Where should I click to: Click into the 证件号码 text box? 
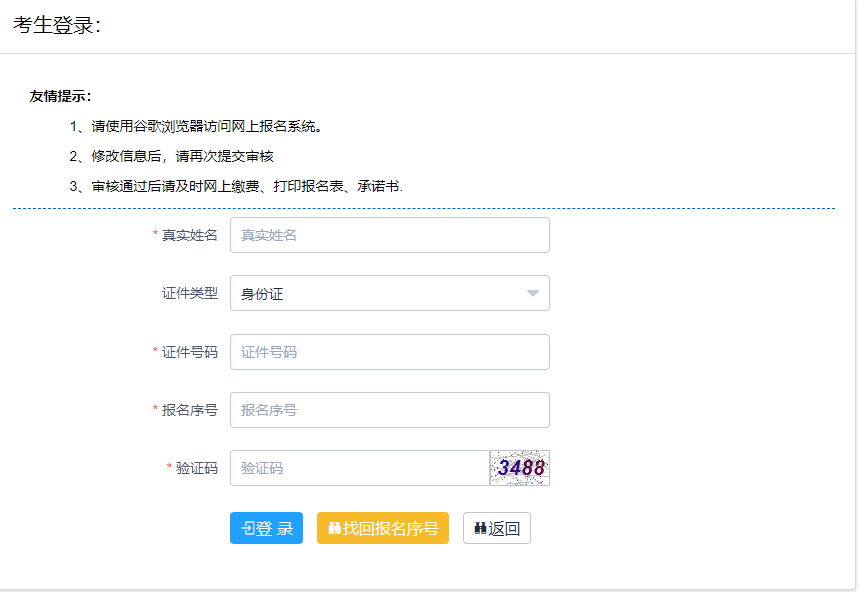(x=390, y=352)
